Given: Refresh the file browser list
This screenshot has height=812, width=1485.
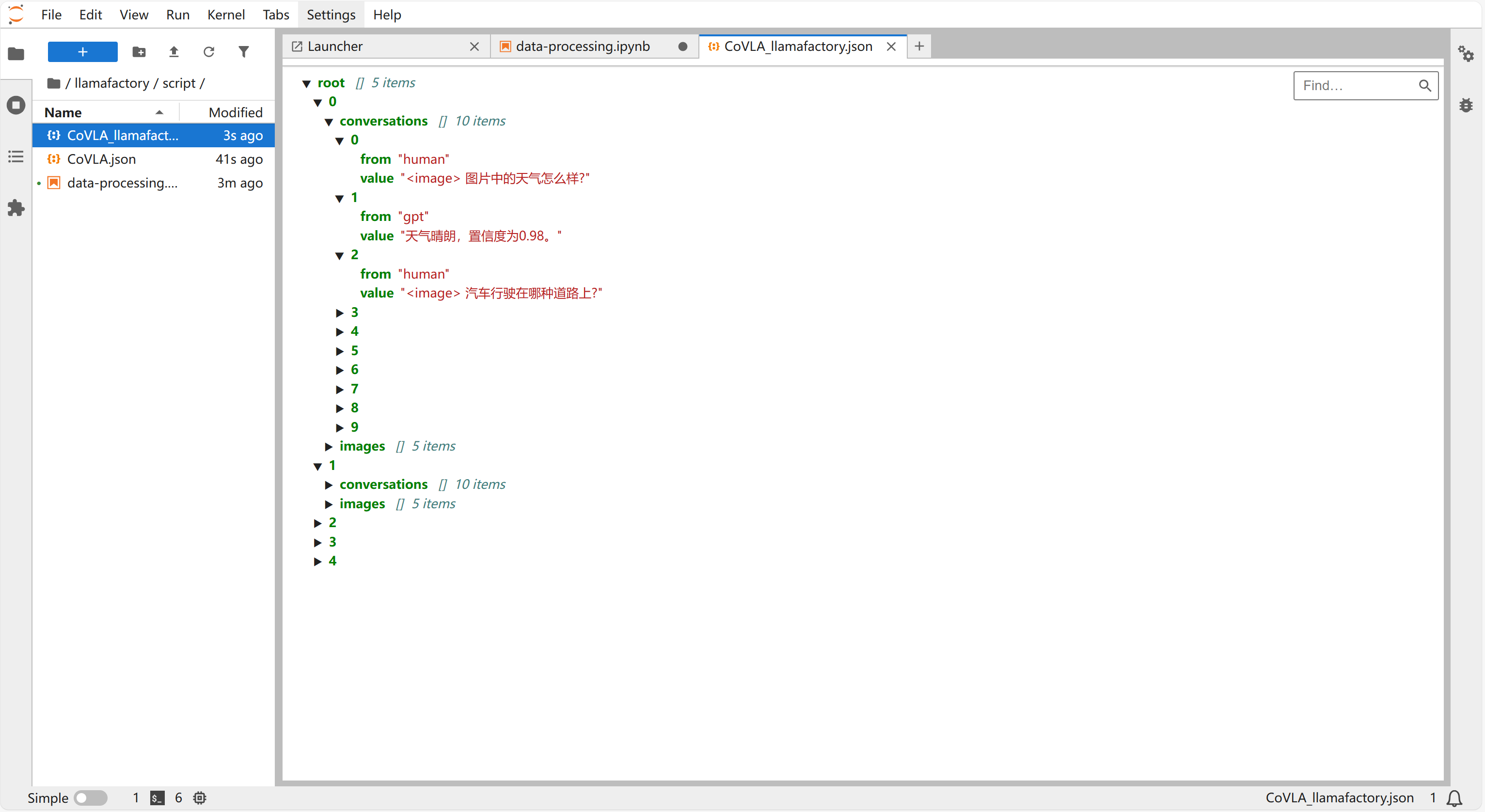Looking at the screenshot, I should (209, 52).
